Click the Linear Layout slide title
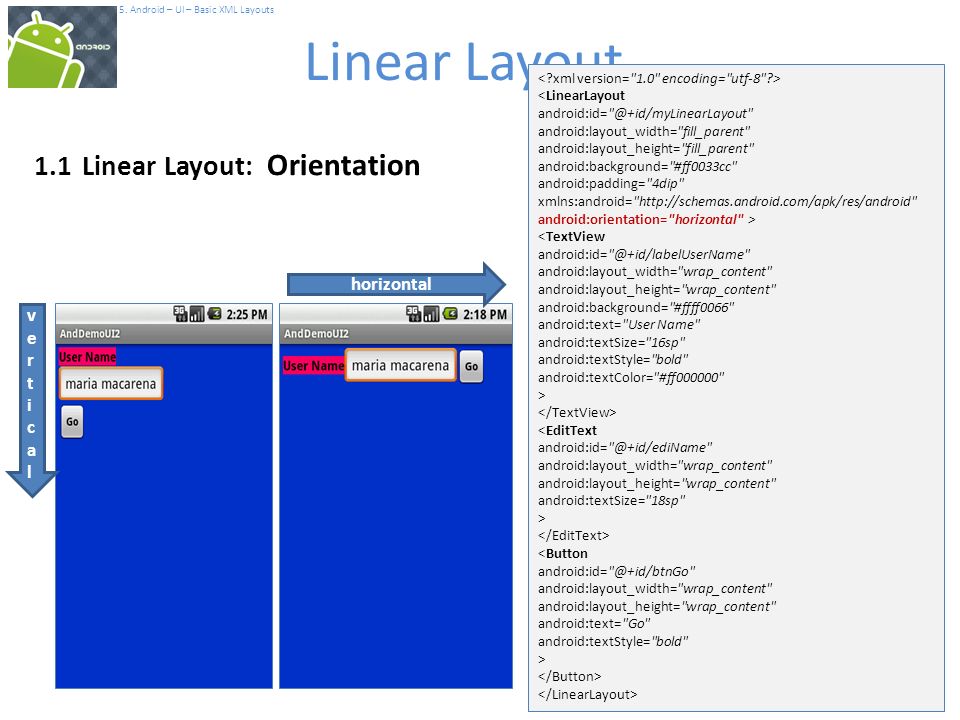The image size is (960, 720). coord(463,62)
